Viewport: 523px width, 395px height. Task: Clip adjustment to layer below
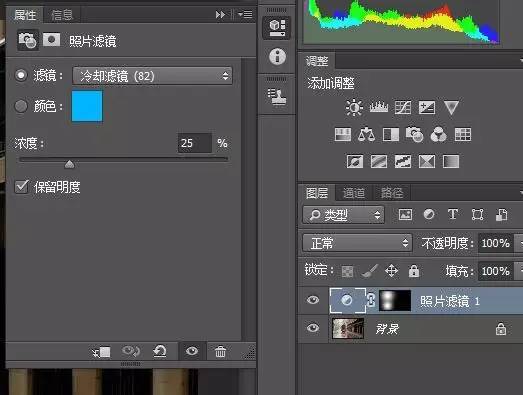pos(101,352)
